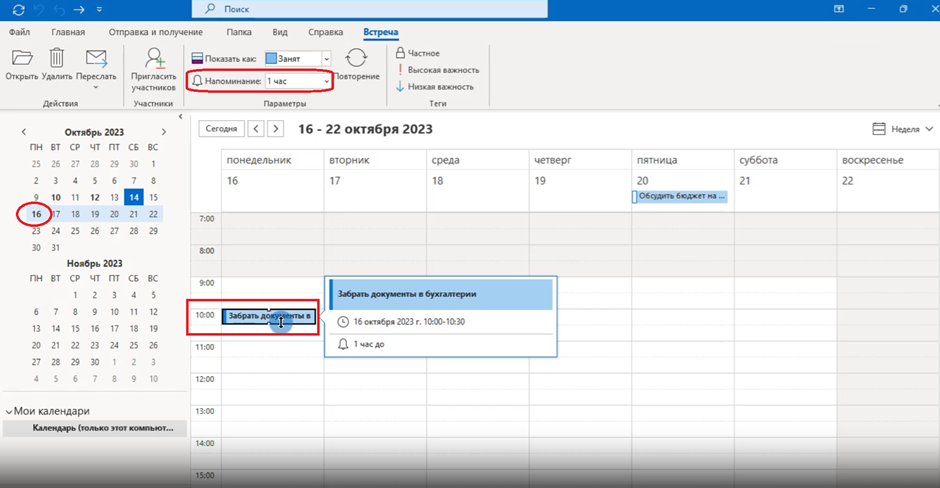Viewport: 940px width, 488px height.
Task: Open the Show As status dropdown
Action: click(x=326, y=59)
